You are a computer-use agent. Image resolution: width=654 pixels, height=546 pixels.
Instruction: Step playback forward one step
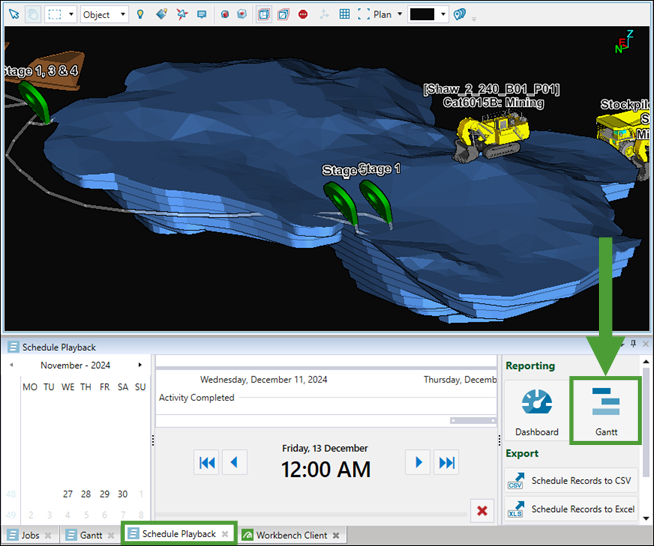420,462
